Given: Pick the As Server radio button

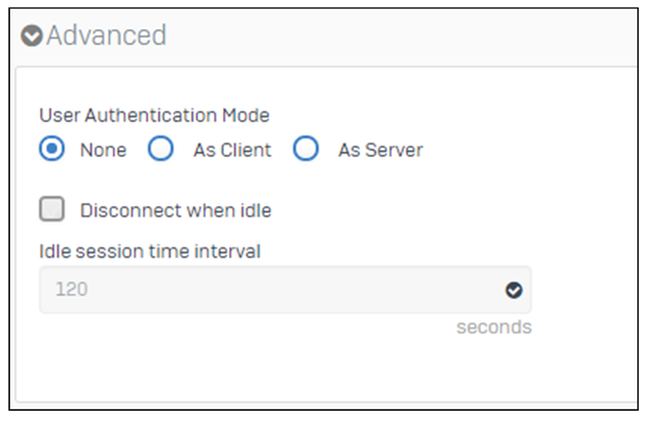Looking at the screenshot, I should point(306,149).
